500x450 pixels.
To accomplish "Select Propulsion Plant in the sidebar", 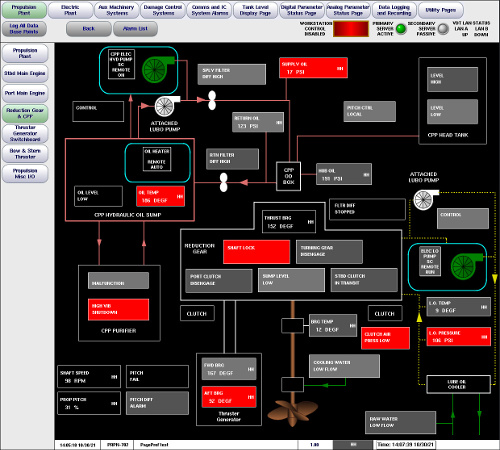I will pos(25,53).
